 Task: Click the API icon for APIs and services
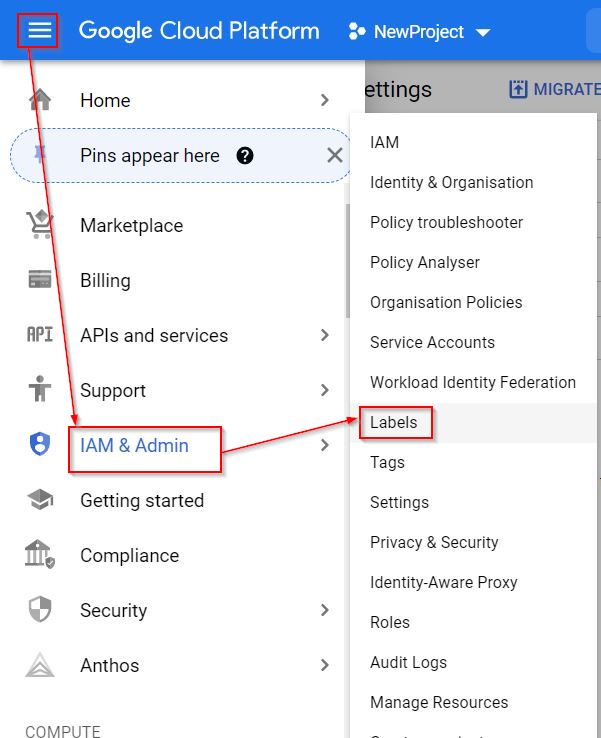[x=40, y=335]
